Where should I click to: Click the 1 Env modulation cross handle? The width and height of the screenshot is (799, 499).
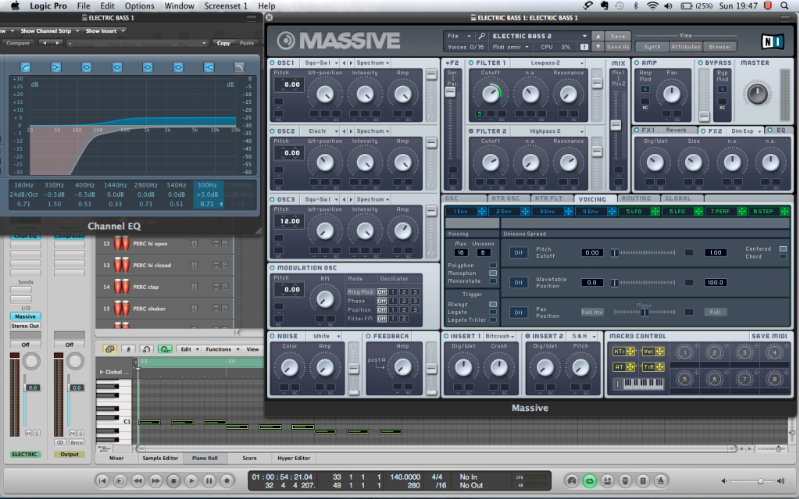[482, 211]
